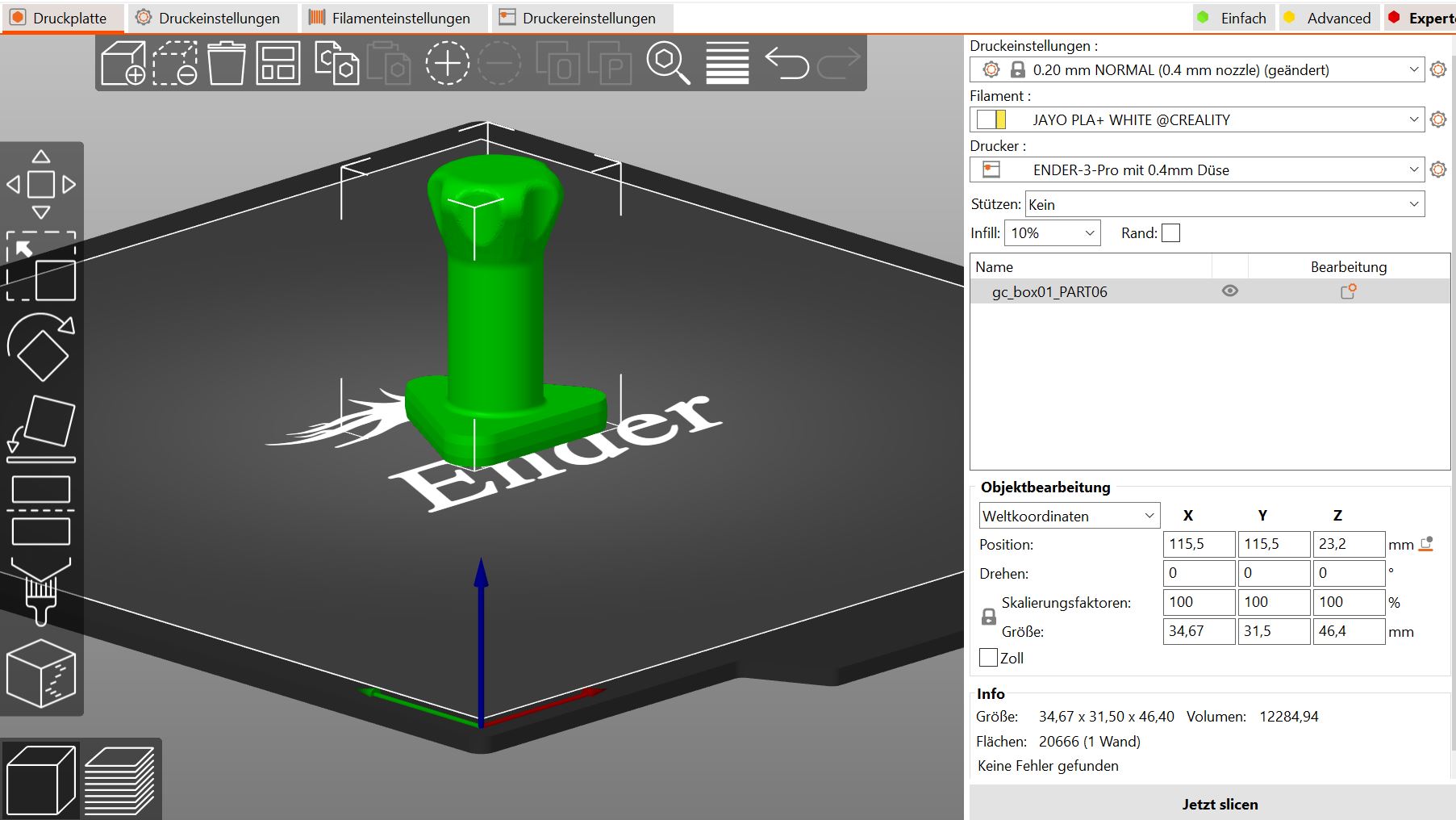Toggle the Zoll units checkbox
Viewport: 1456px width, 820px height.
(x=988, y=658)
